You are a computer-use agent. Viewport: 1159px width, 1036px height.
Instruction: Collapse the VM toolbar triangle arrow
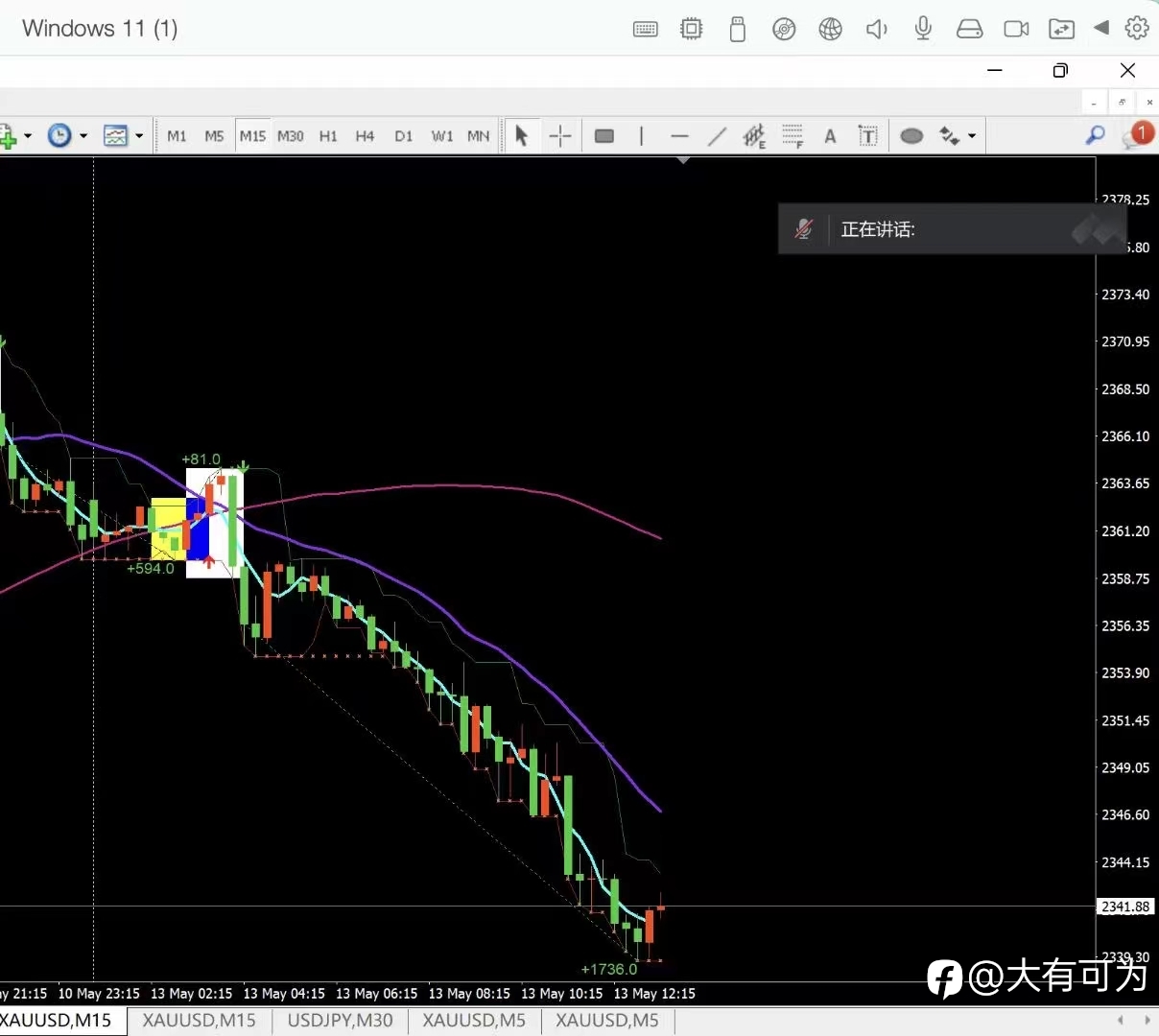1101,28
